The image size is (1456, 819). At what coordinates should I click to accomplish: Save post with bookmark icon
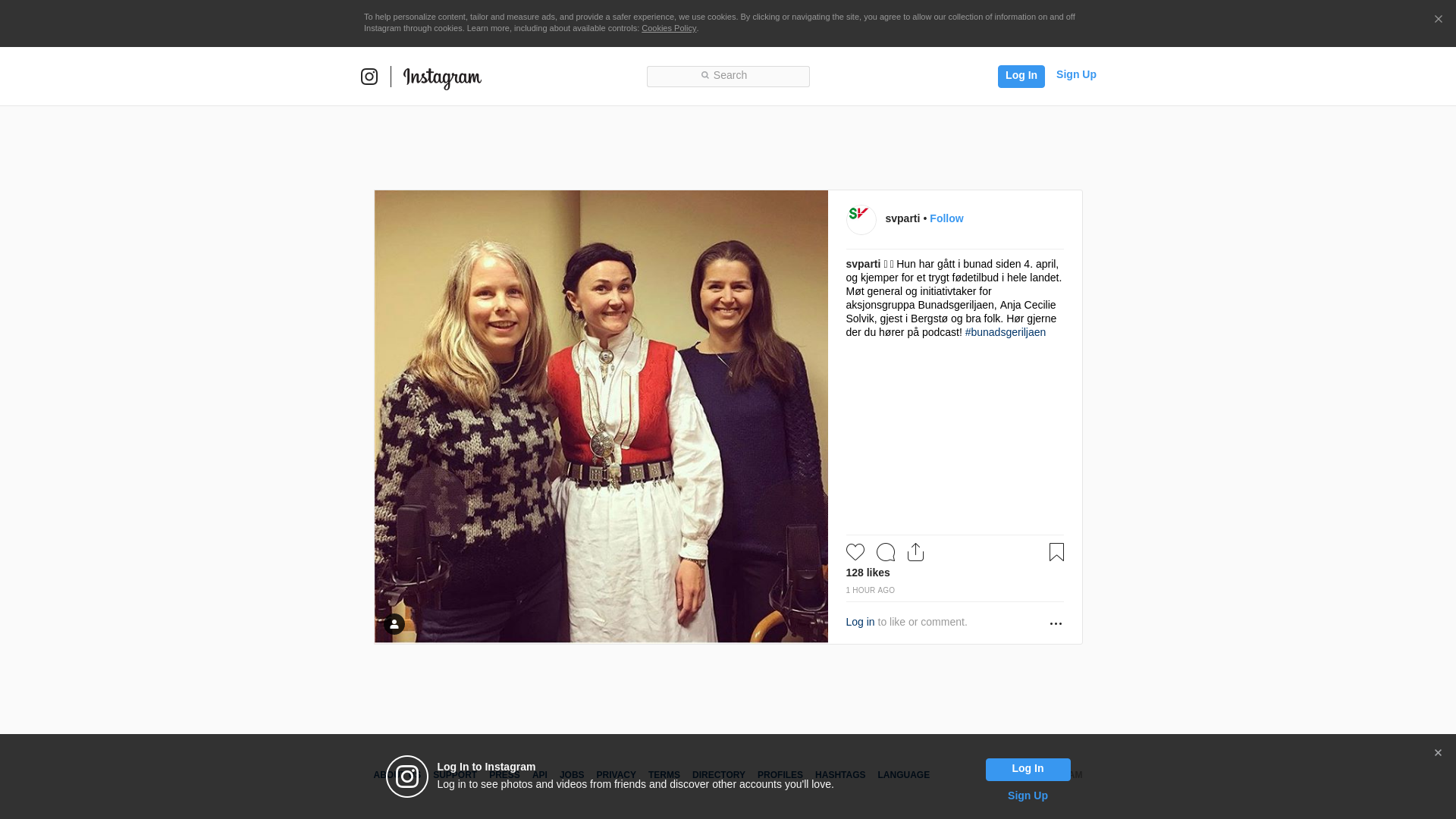tap(1056, 552)
